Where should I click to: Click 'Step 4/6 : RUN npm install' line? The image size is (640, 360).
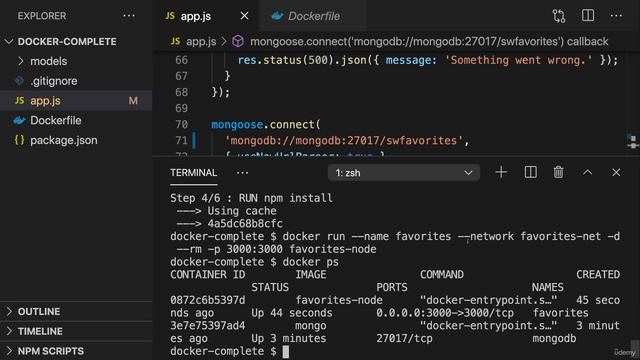(x=251, y=198)
